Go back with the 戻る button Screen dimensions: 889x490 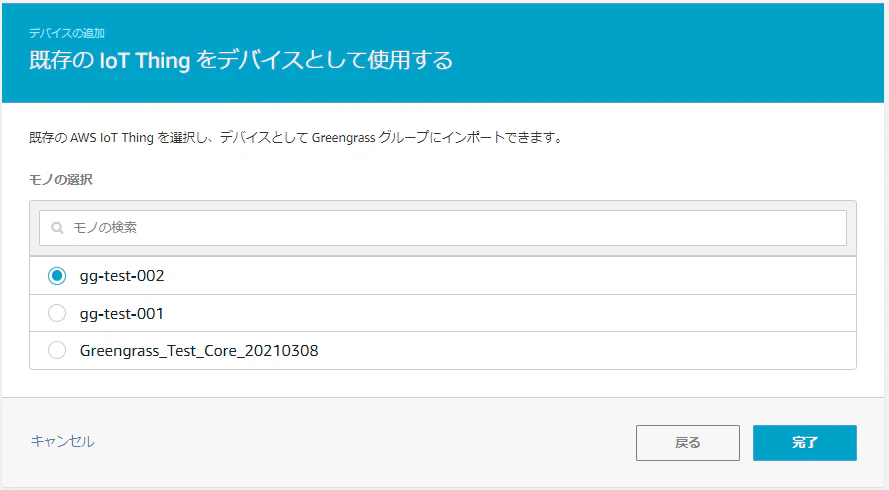tap(688, 443)
